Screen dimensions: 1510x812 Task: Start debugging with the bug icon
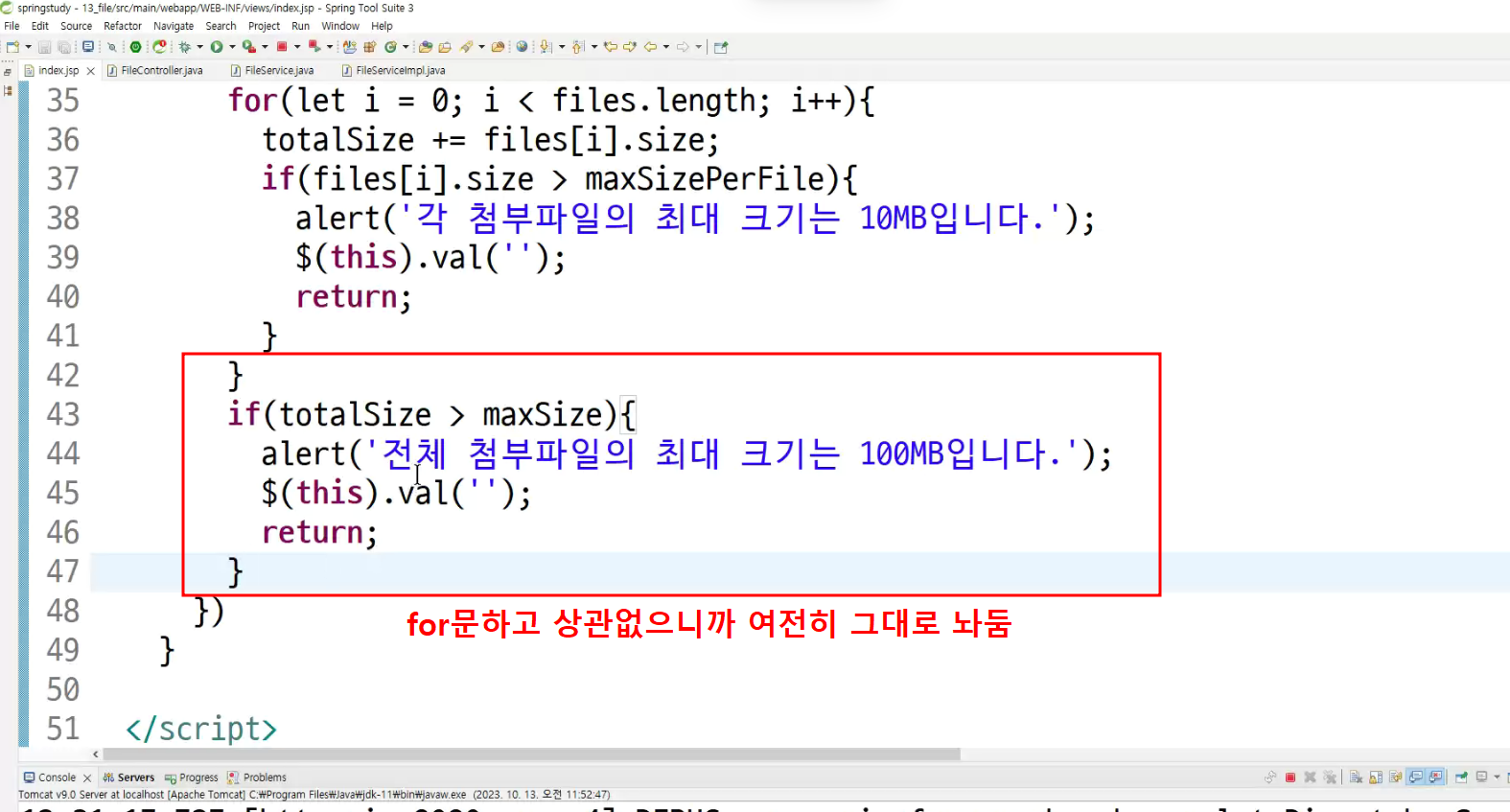tap(184, 47)
